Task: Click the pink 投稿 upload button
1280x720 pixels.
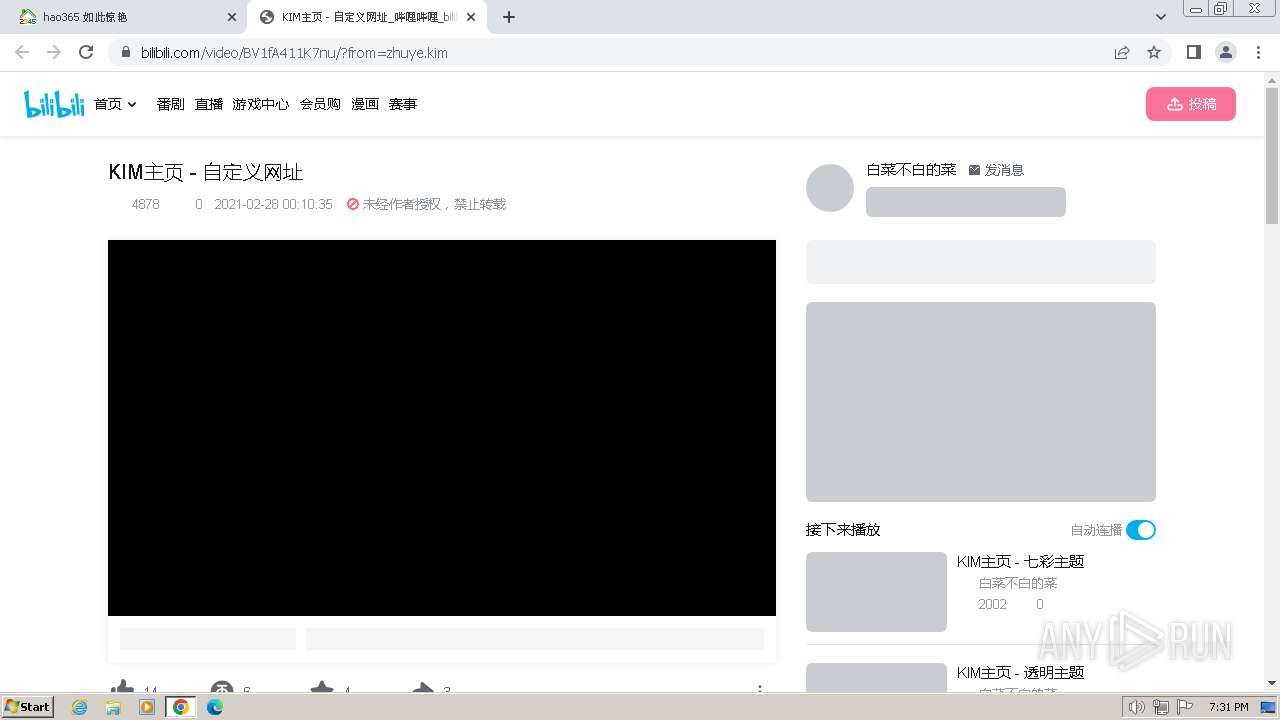Action: click(1191, 104)
